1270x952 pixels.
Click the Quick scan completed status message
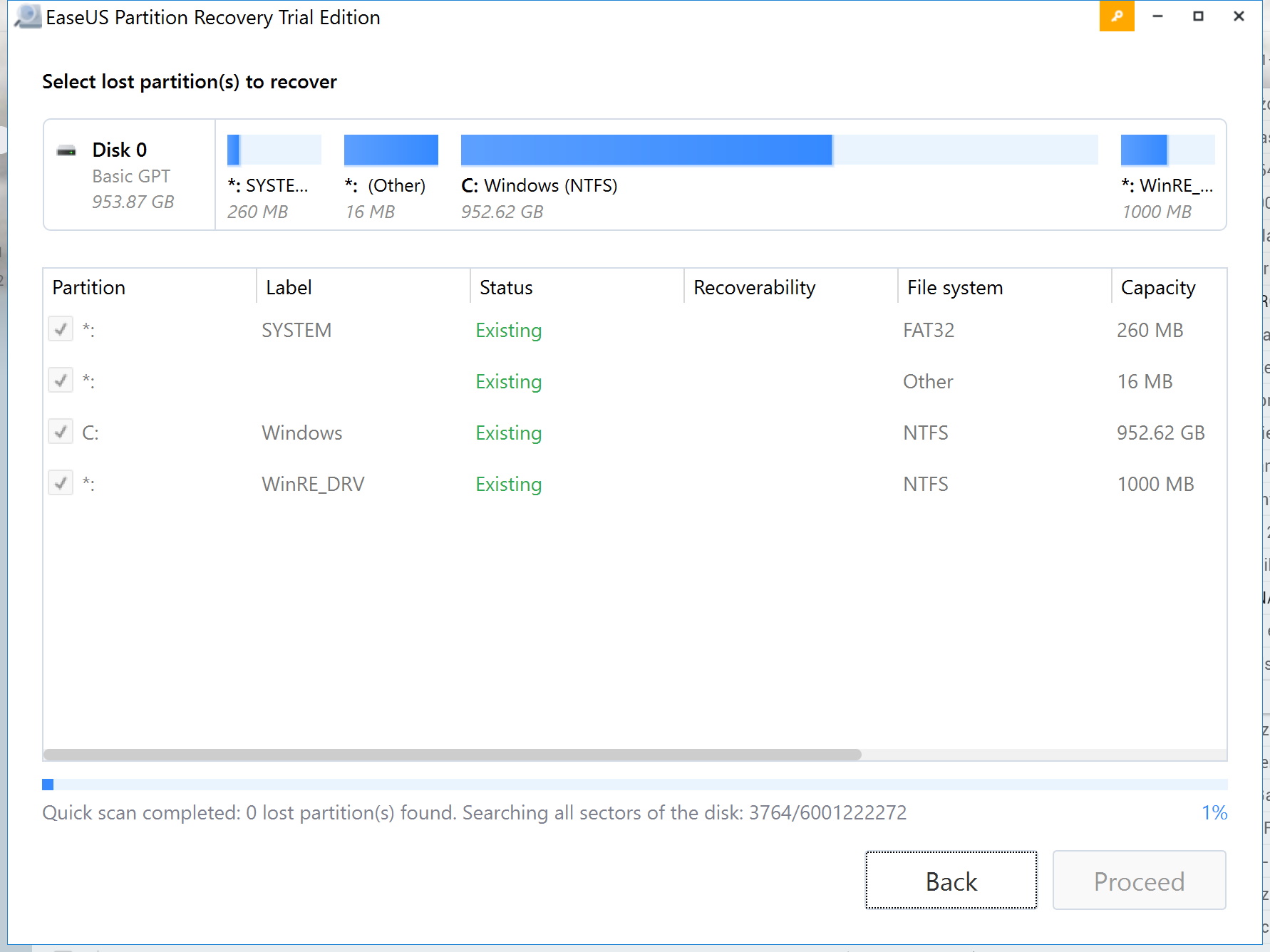click(x=475, y=812)
